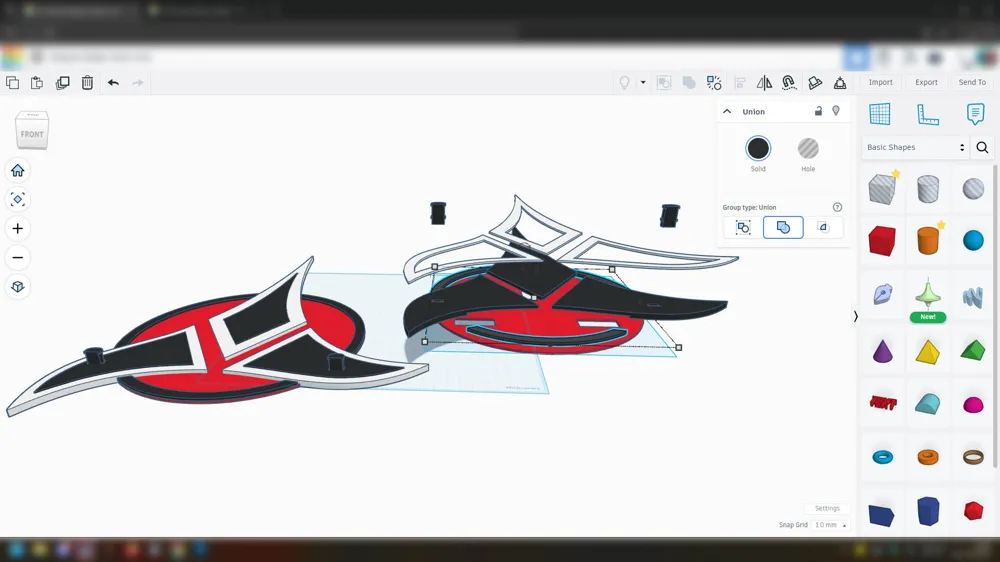Click the Export button
The width and height of the screenshot is (1000, 562).
tap(926, 83)
